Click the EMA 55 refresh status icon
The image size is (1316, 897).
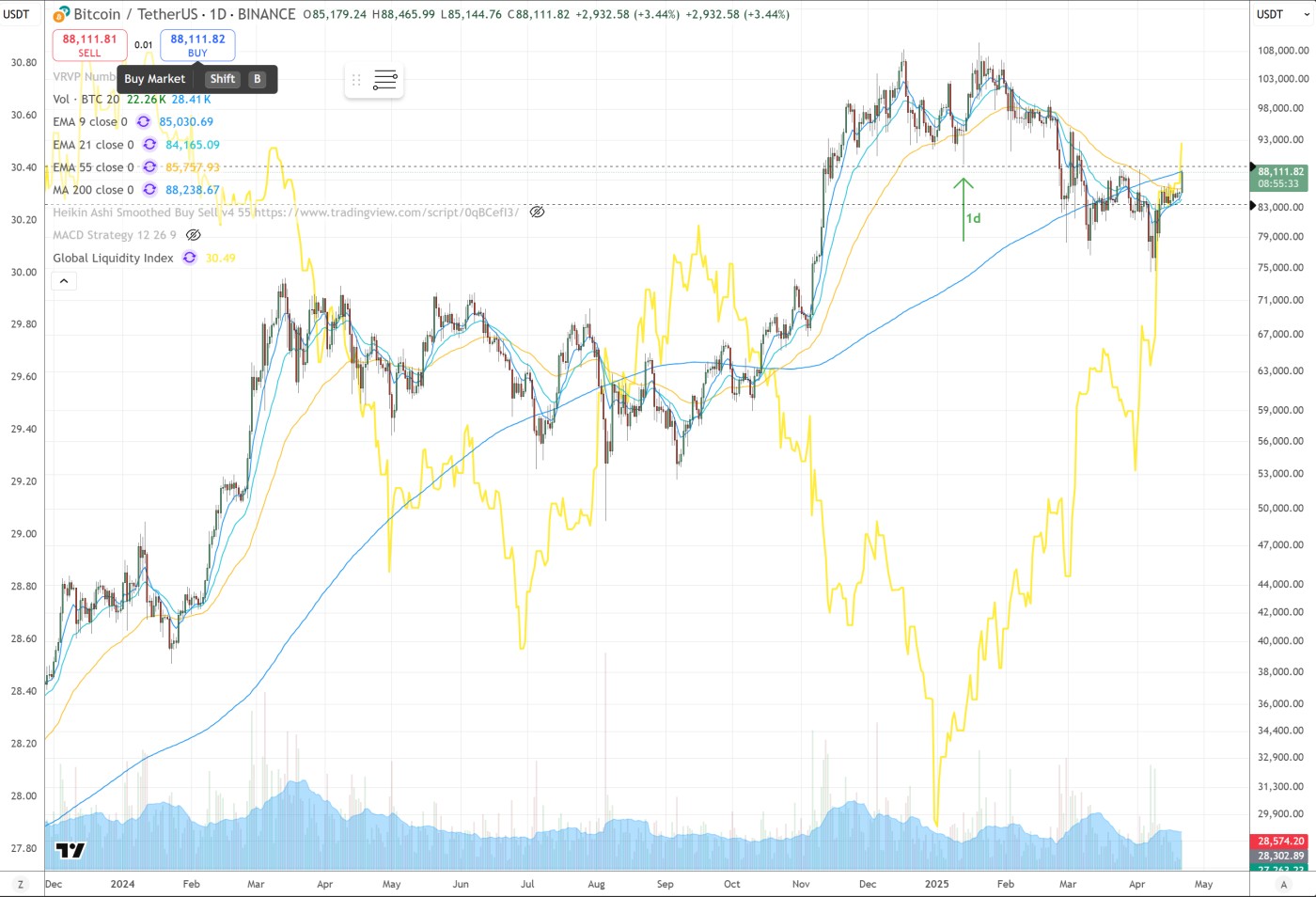tap(149, 167)
